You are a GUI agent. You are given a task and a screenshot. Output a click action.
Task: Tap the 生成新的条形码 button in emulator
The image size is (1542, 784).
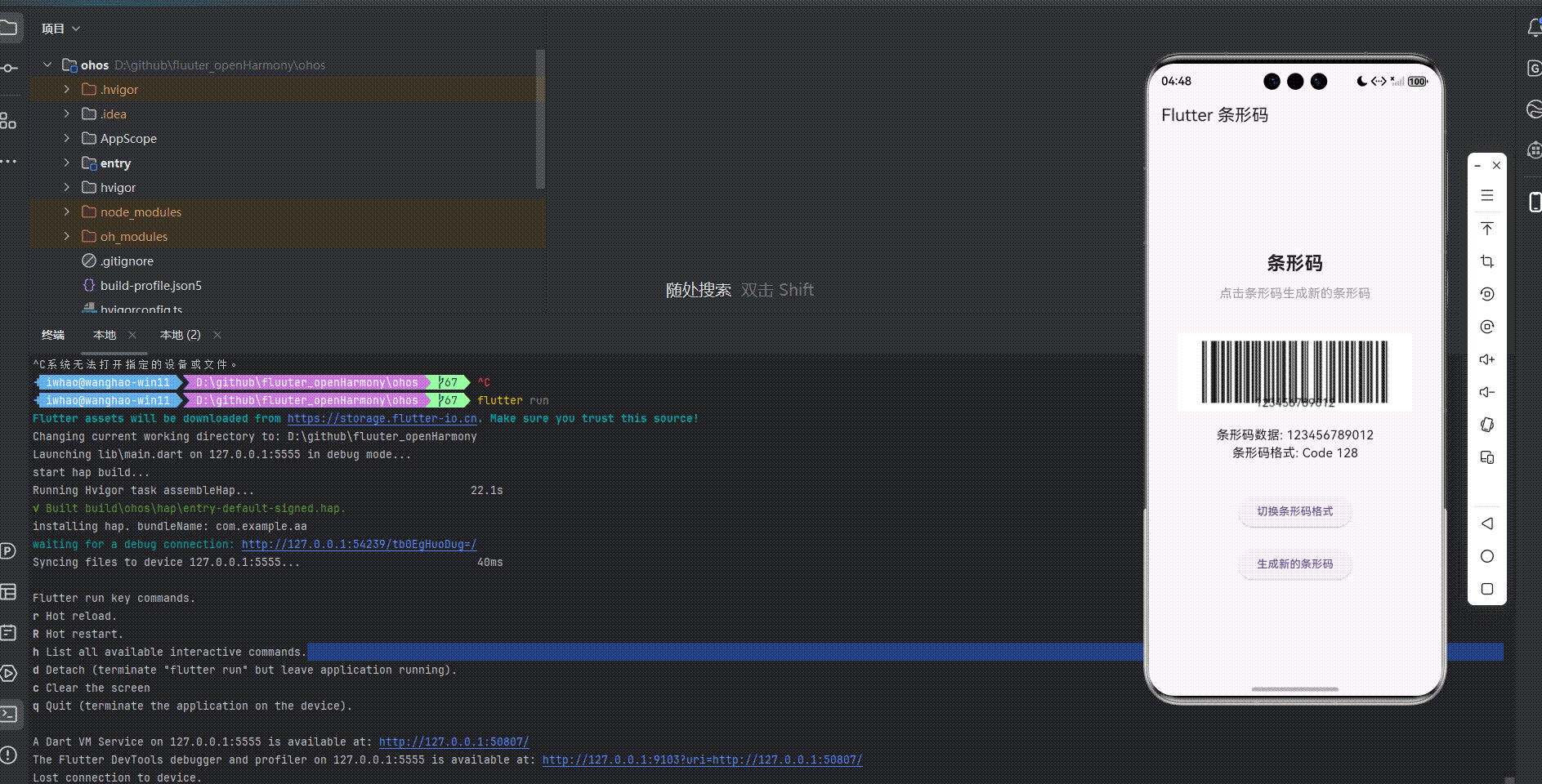pos(1294,564)
